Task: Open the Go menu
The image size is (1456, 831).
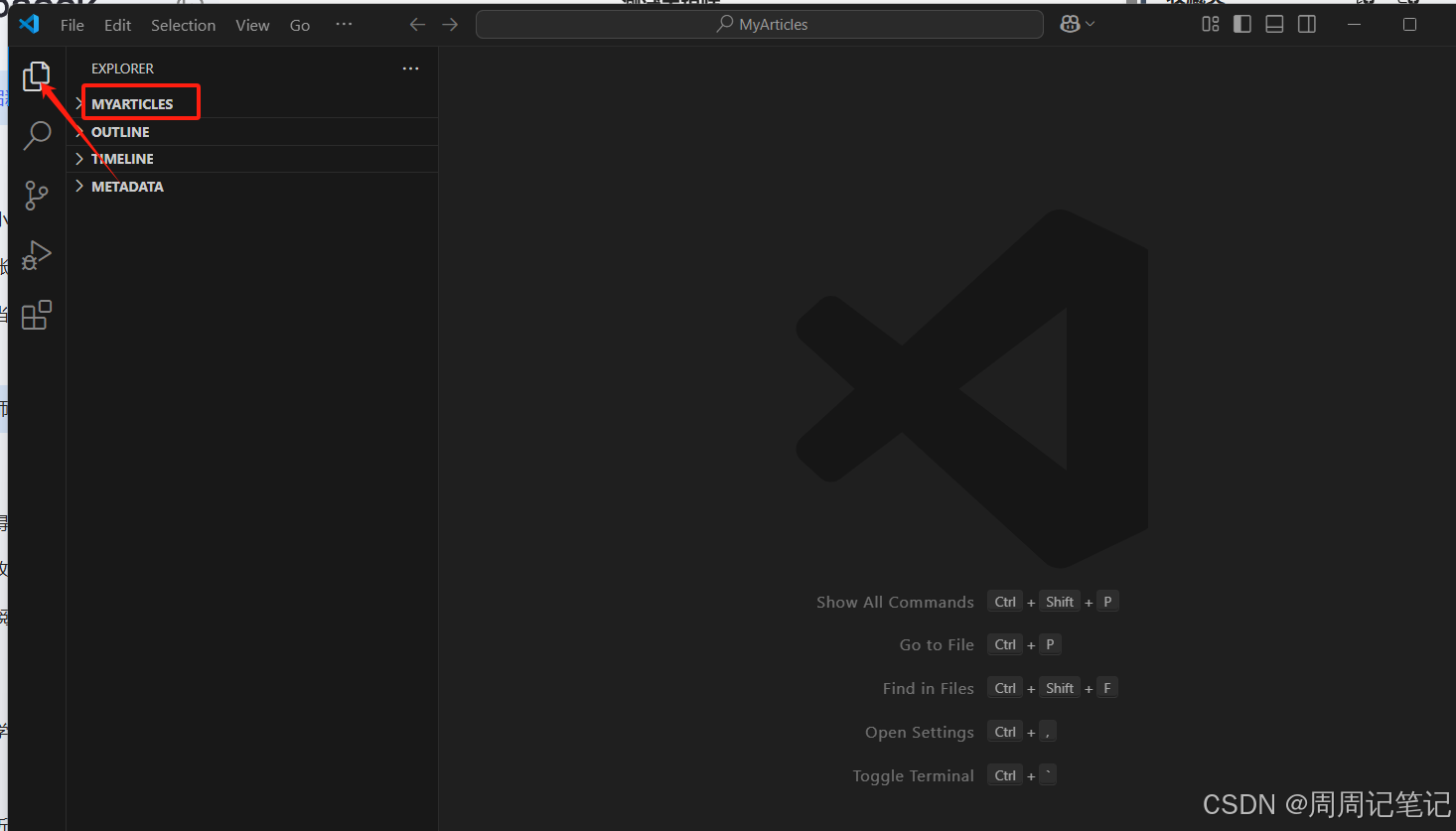Action: point(300,25)
